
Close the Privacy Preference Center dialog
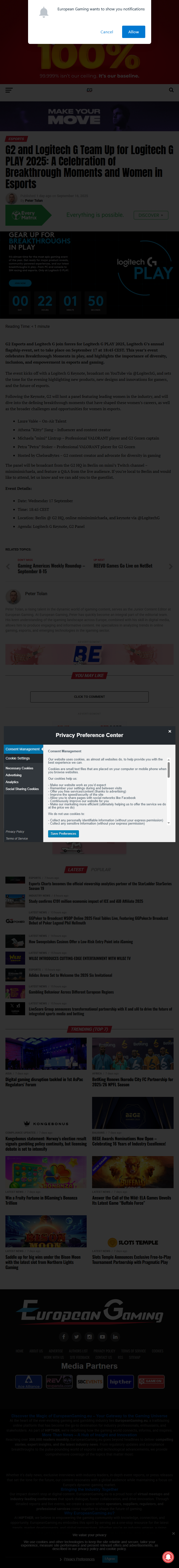coord(169,731)
